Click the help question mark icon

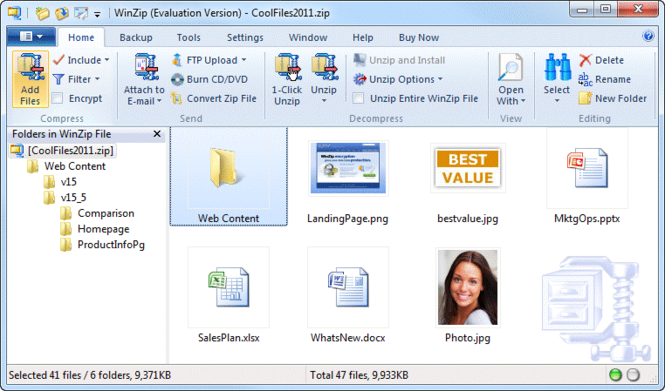point(648,36)
